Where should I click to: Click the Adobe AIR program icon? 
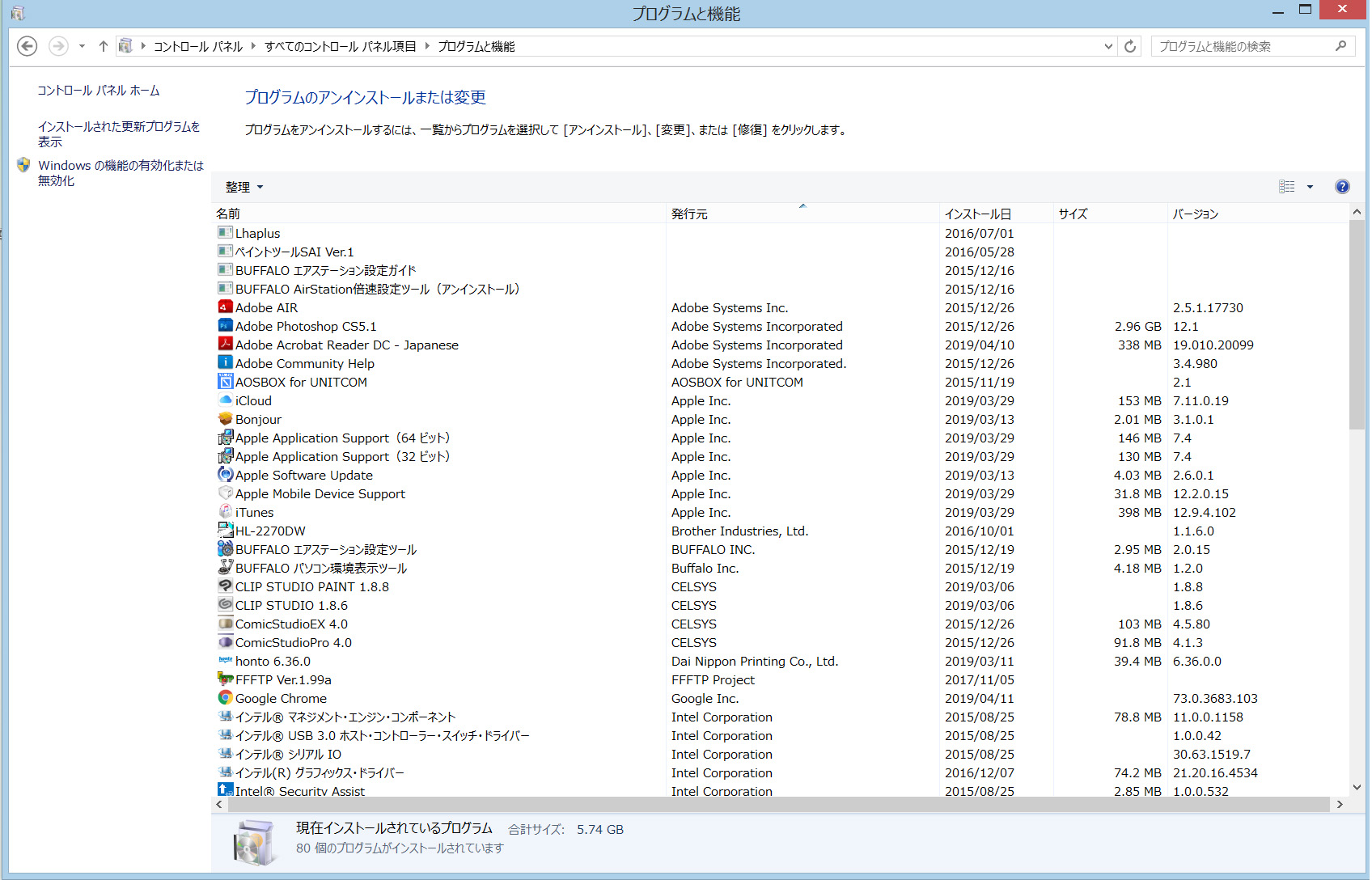[225, 307]
